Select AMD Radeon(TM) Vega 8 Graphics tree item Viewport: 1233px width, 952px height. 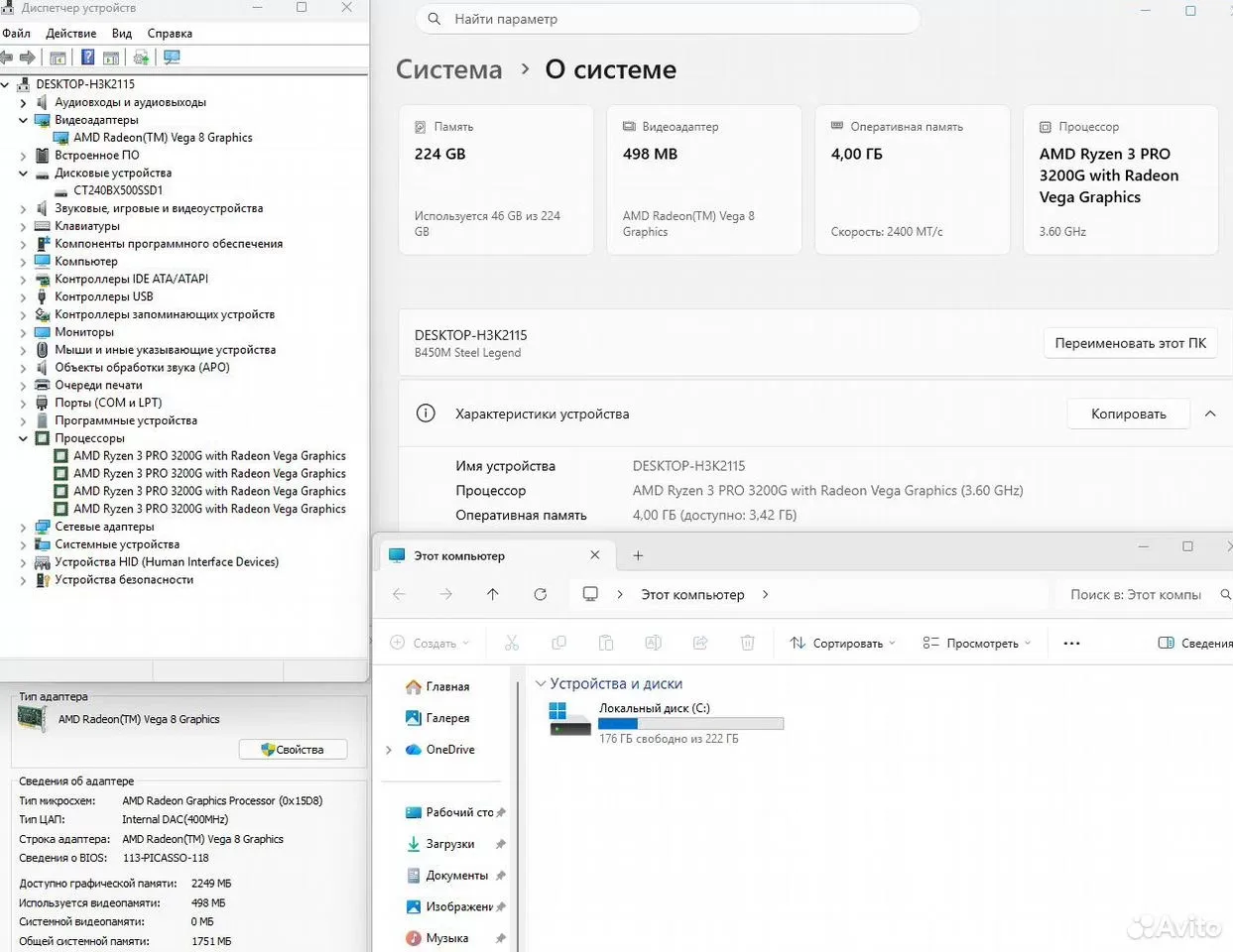point(163,138)
